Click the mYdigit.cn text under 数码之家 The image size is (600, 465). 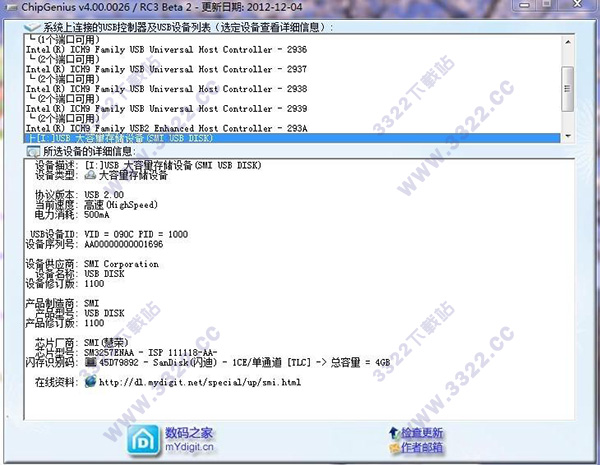pyautogui.click(x=189, y=447)
